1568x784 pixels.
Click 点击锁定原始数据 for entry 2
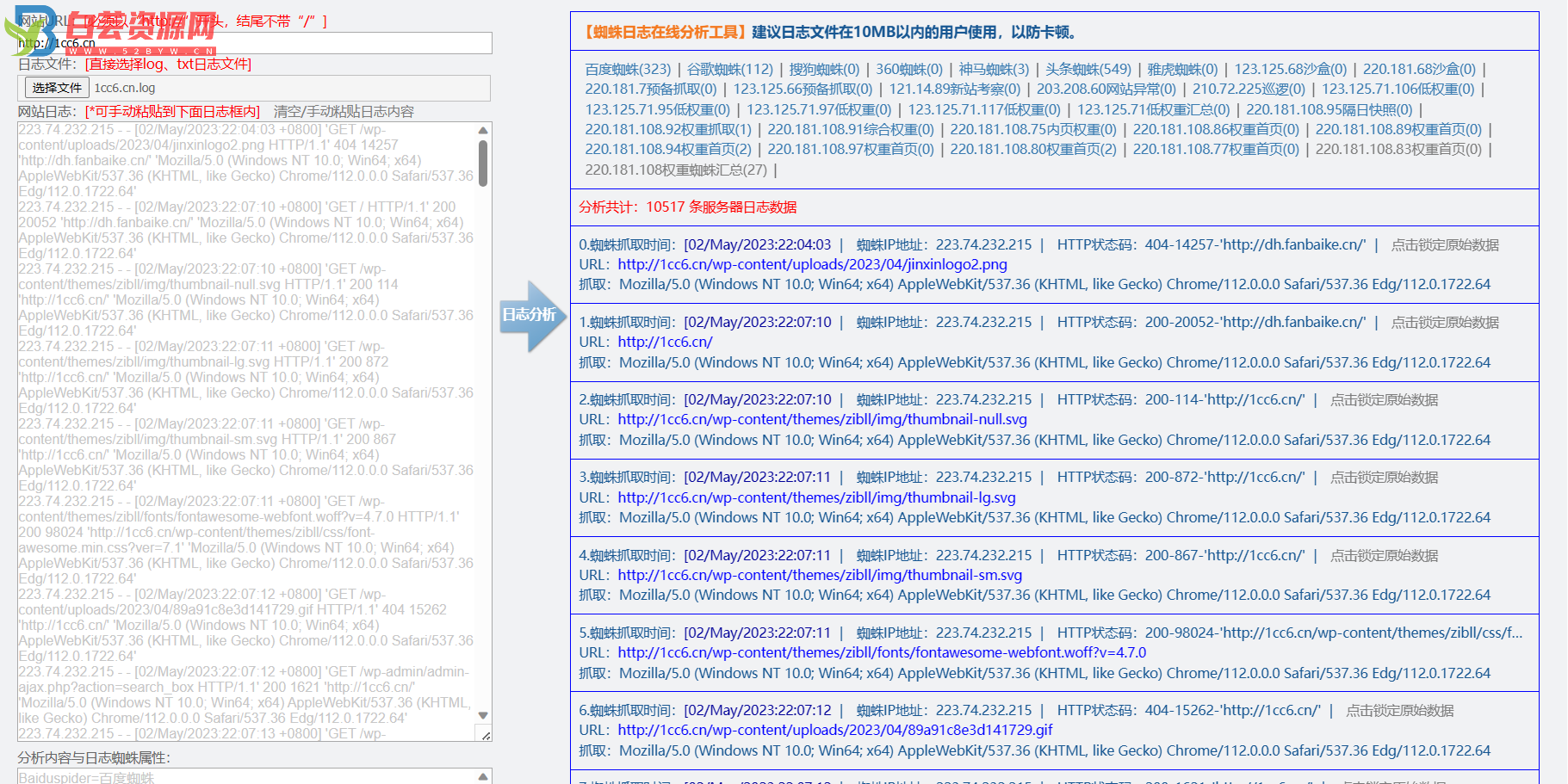(x=1384, y=399)
